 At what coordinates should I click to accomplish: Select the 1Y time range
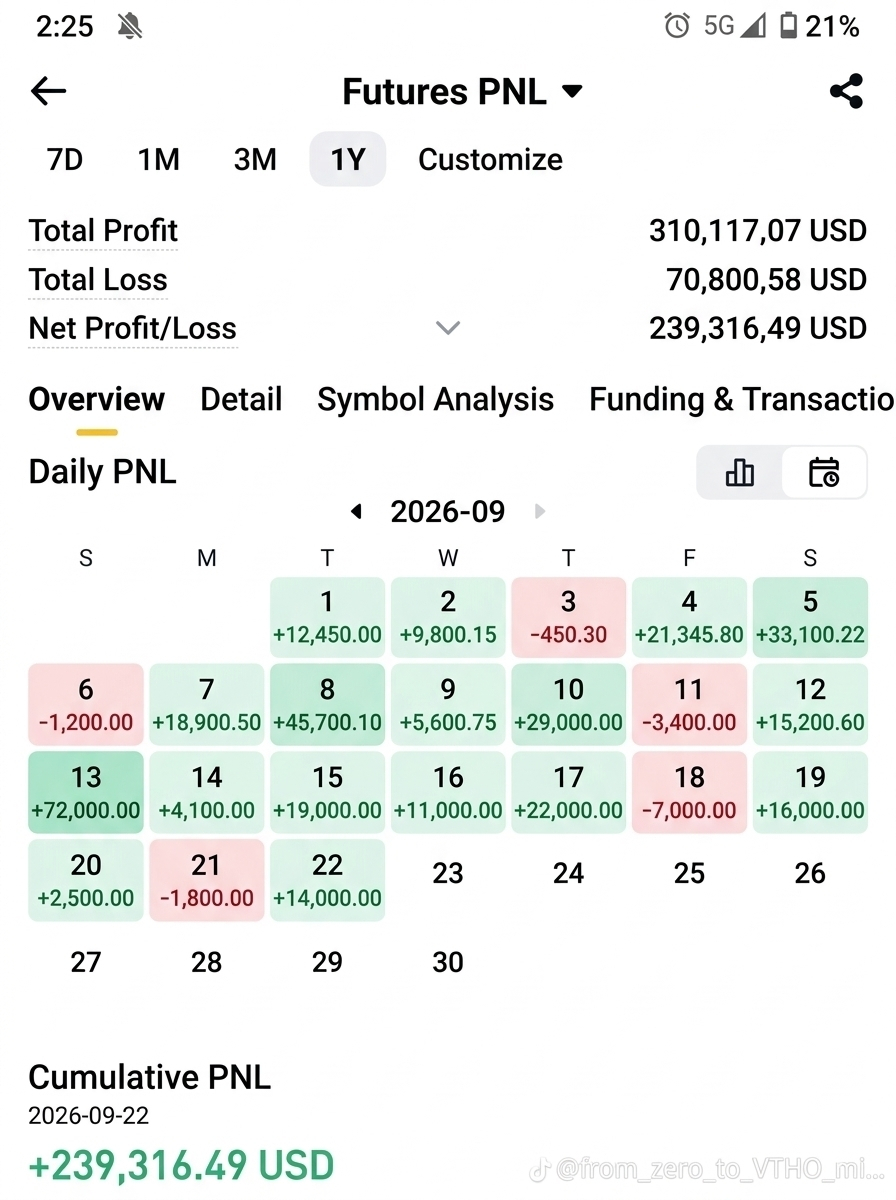[348, 160]
